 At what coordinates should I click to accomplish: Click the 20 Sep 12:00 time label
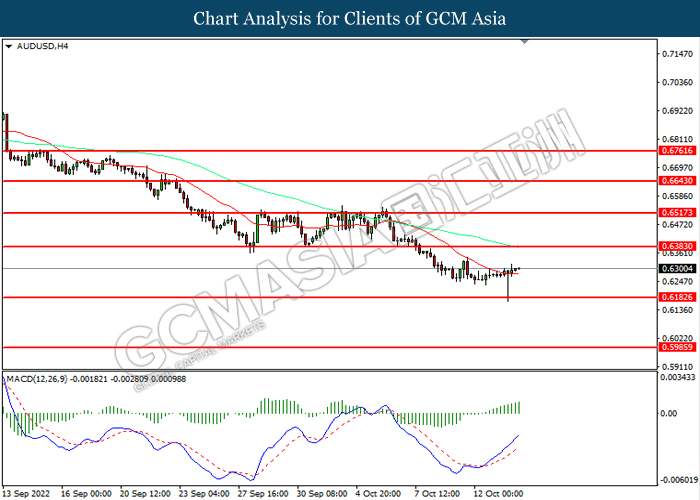(x=145, y=493)
